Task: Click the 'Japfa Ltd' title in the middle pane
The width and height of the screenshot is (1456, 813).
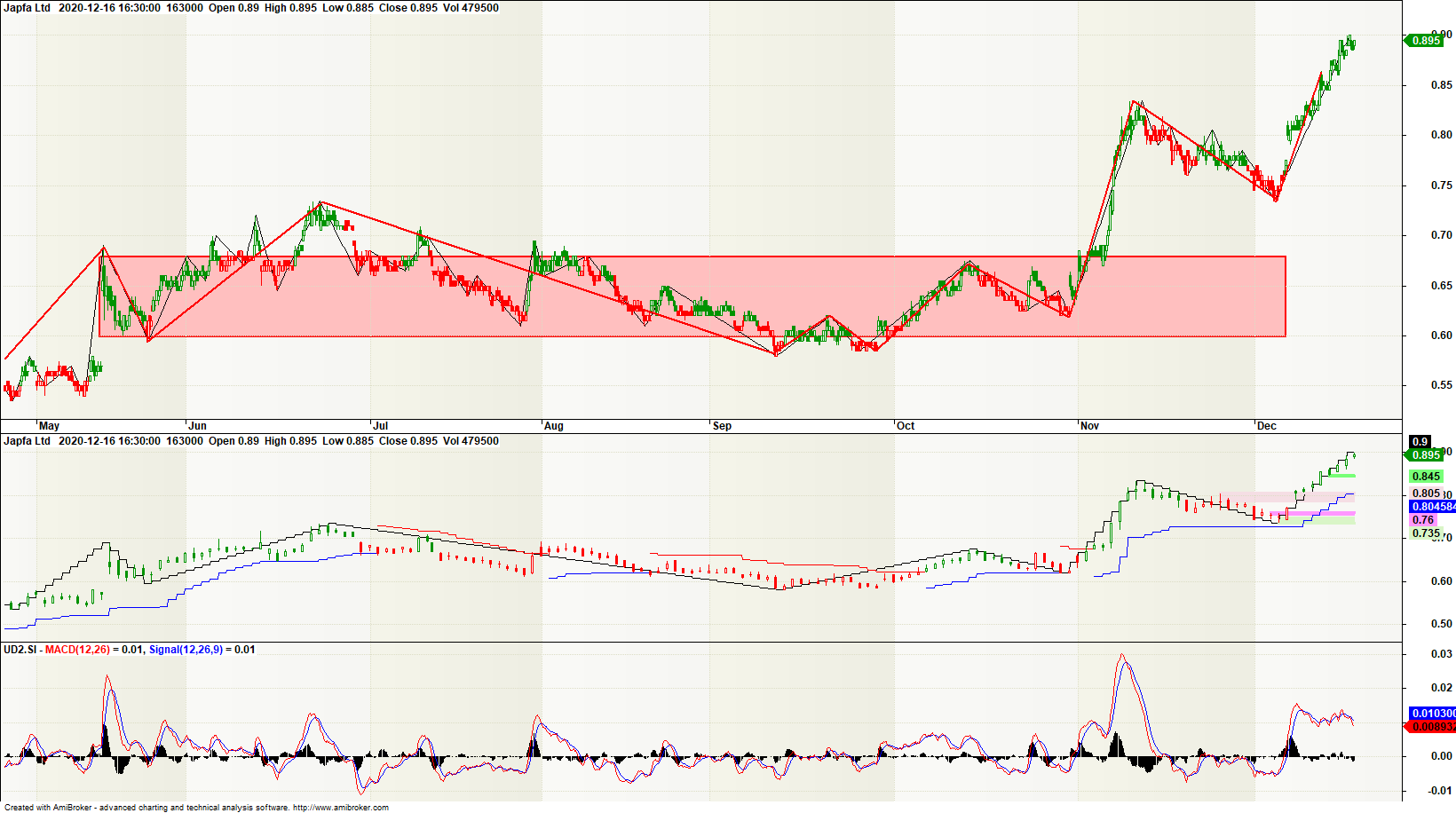Action: (x=28, y=441)
